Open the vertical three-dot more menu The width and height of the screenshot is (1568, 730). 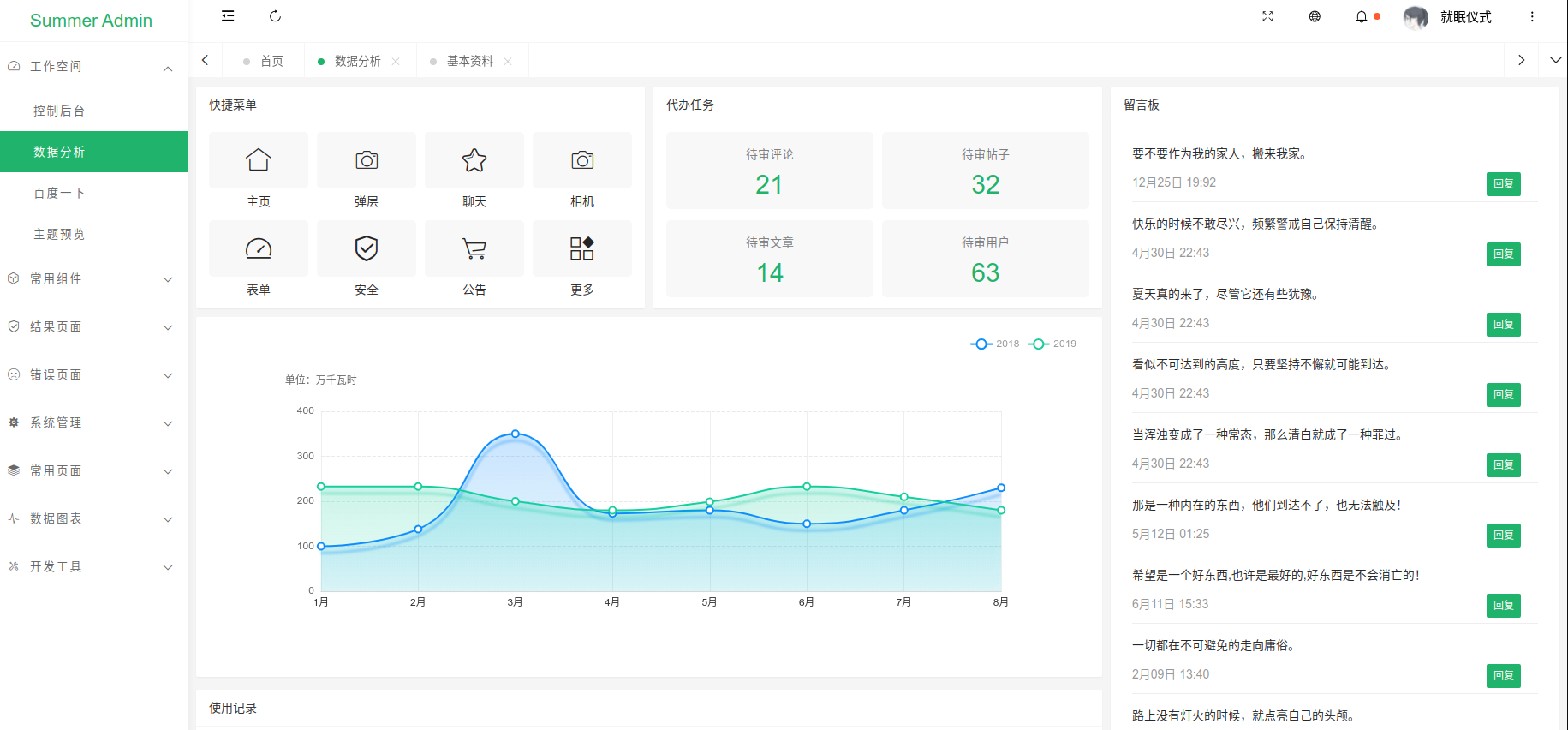[x=1532, y=16]
